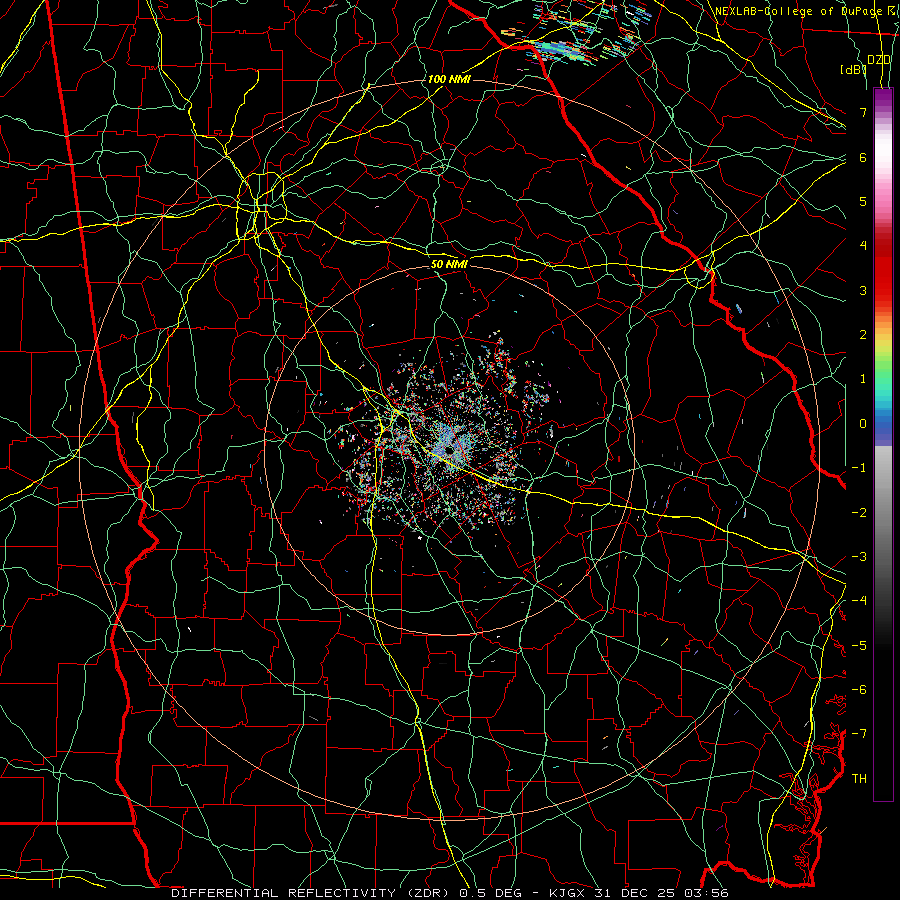900x900 pixels.
Task: Click the '-7' value on the color scale
Action: coord(859,734)
